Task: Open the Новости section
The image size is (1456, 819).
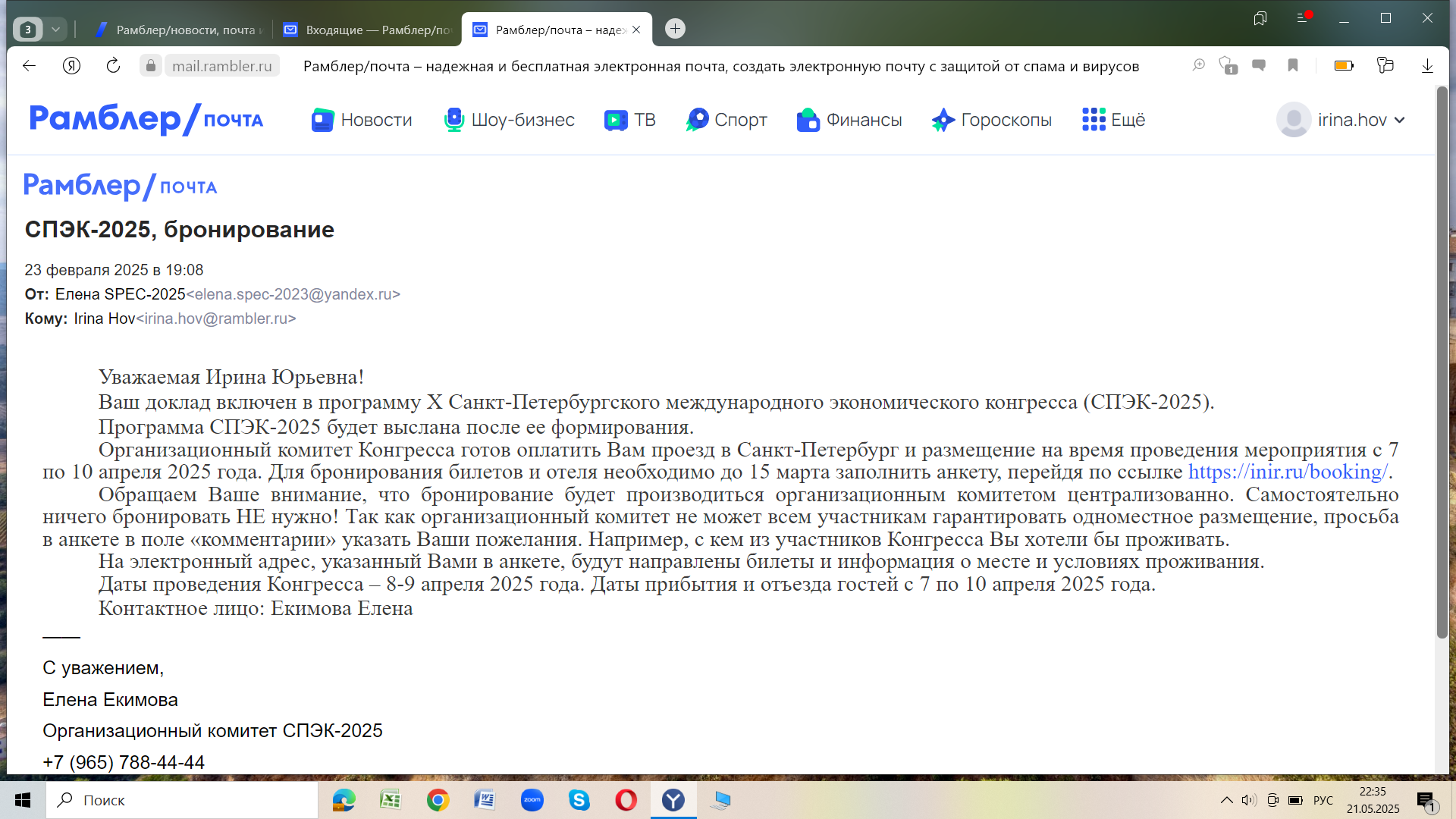Action: (362, 120)
